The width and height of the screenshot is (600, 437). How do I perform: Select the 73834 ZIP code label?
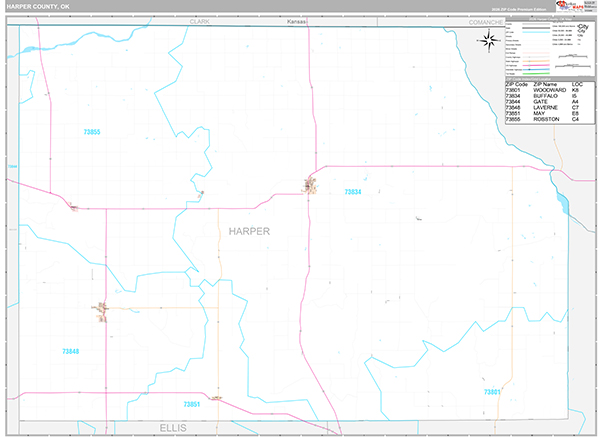point(352,191)
